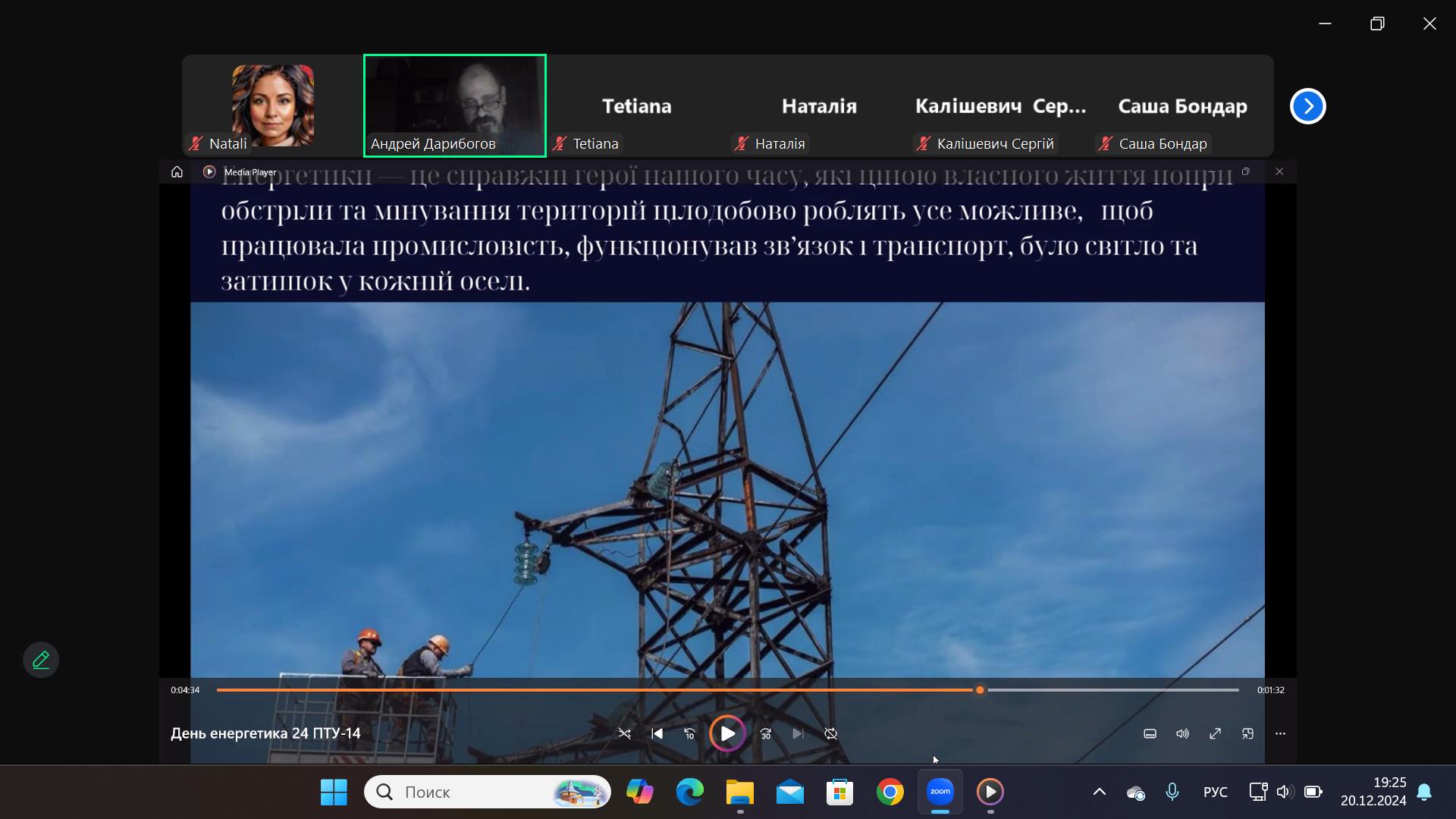Expand hidden system tray icons
This screenshot has width=1456, height=819.
click(1099, 792)
